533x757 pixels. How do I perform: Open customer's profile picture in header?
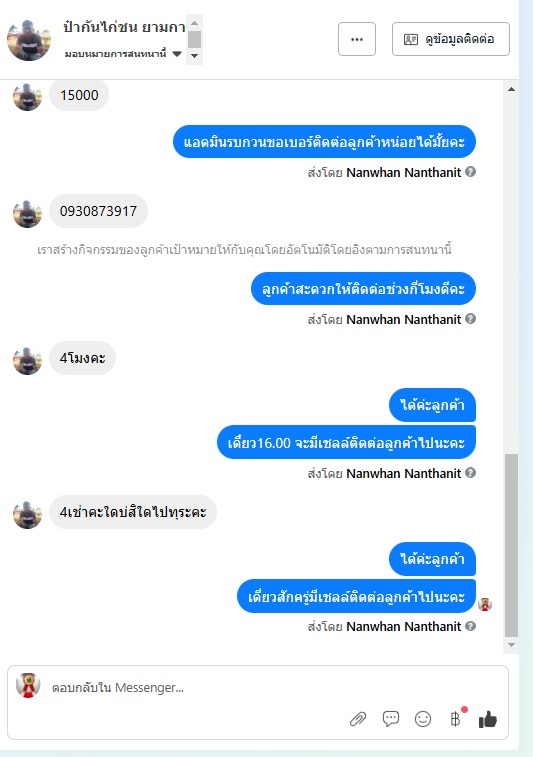pyautogui.click(x=29, y=40)
